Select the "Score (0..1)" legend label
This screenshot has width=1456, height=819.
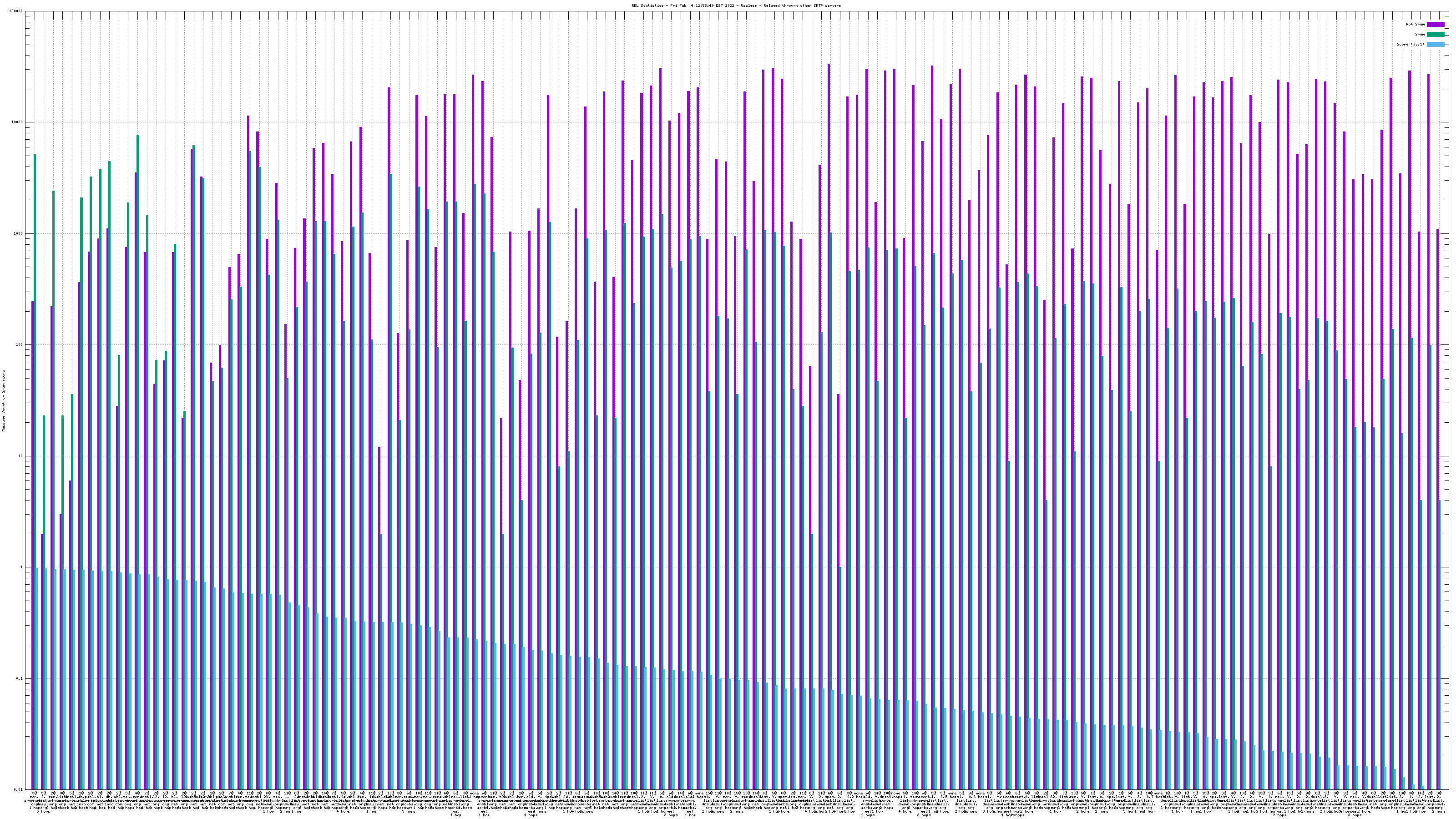click(x=1410, y=44)
